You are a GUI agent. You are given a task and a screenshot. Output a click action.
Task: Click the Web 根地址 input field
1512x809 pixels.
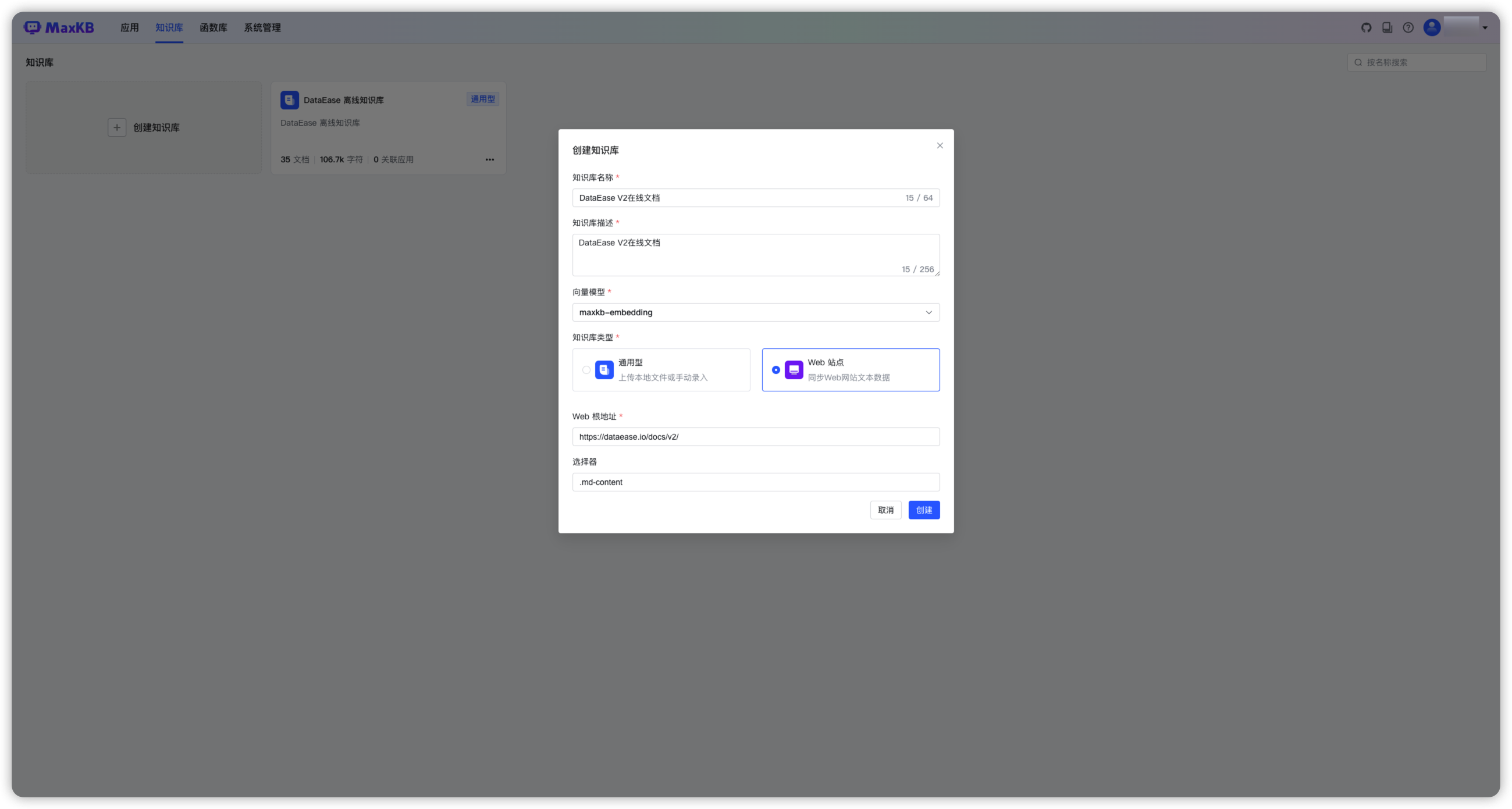click(x=755, y=436)
